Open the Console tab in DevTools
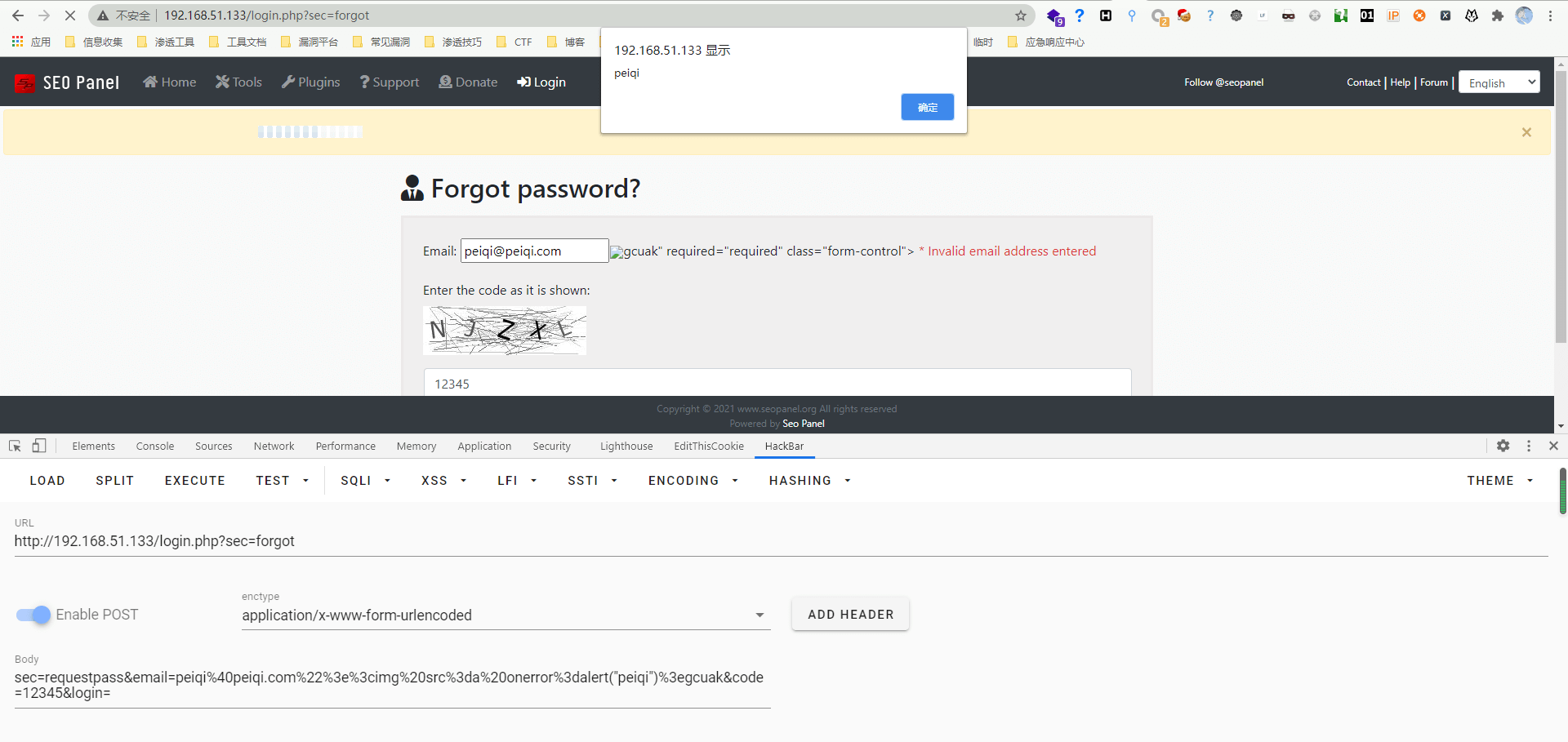This screenshot has height=742, width=1568. pyautogui.click(x=155, y=446)
